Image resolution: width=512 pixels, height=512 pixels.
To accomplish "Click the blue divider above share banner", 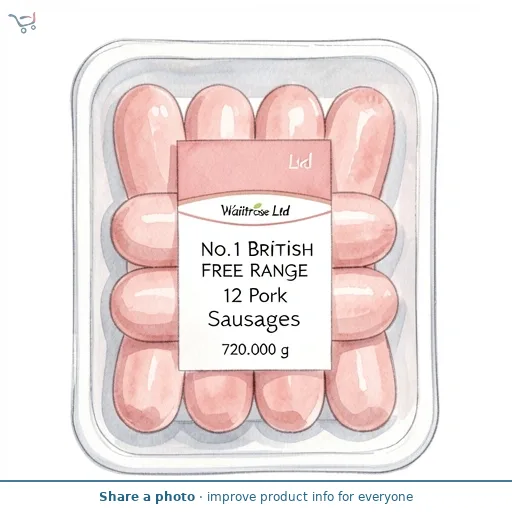I will [x=256, y=481].
